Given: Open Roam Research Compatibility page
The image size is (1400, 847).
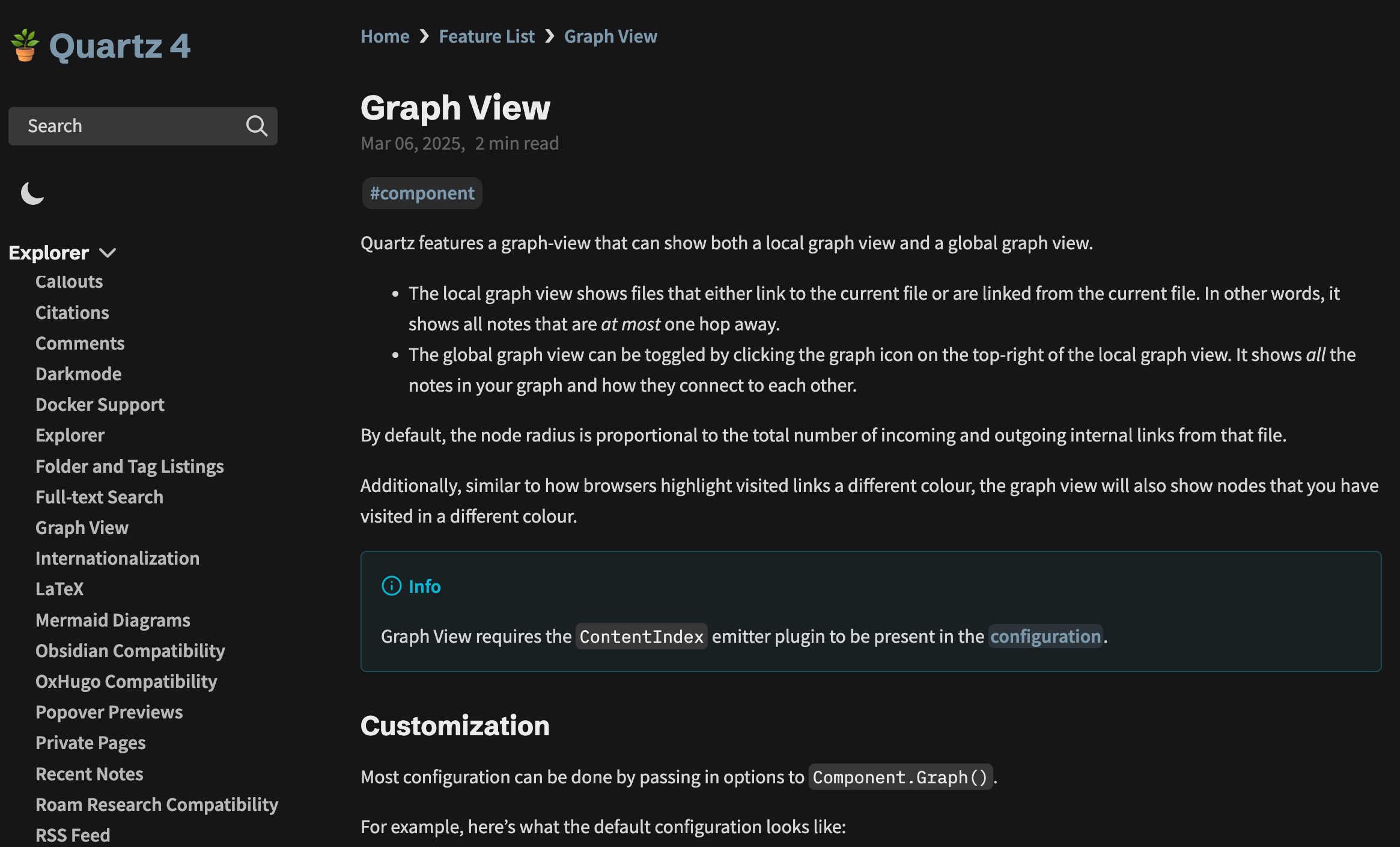Looking at the screenshot, I should pos(157,804).
